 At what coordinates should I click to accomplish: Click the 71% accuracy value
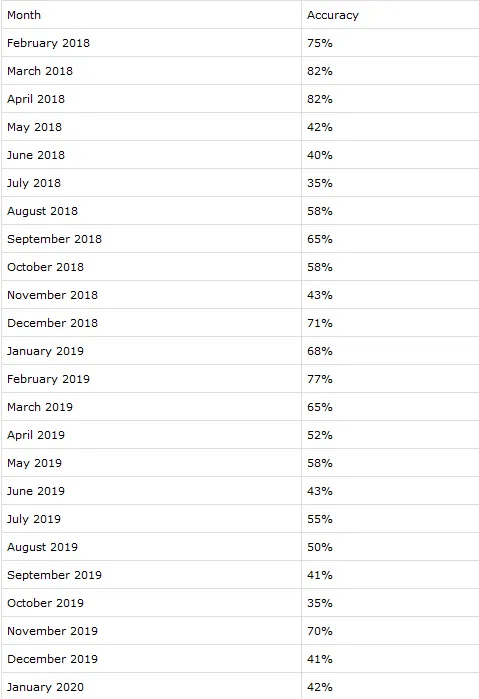(x=320, y=323)
